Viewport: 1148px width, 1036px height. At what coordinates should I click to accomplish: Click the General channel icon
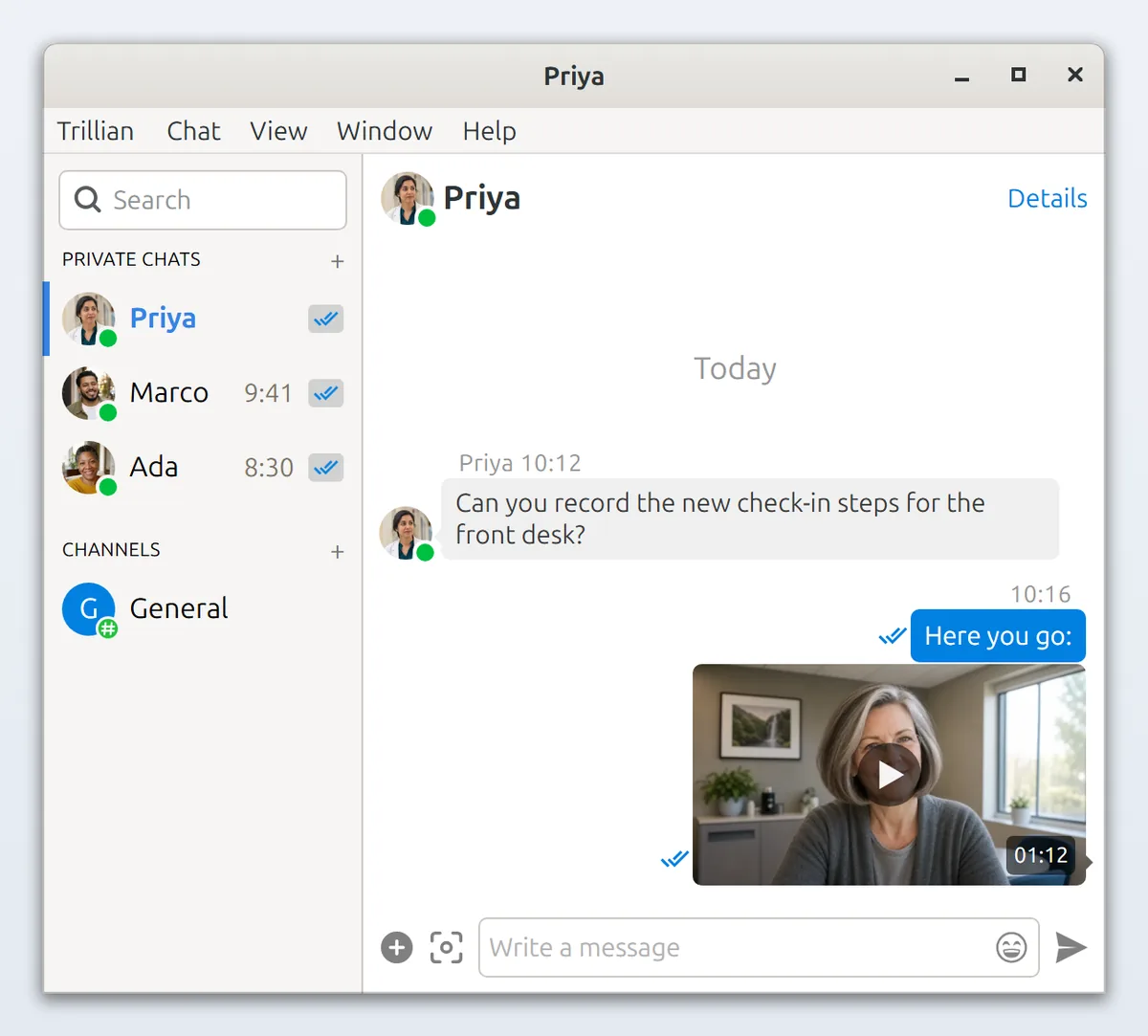point(89,609)
